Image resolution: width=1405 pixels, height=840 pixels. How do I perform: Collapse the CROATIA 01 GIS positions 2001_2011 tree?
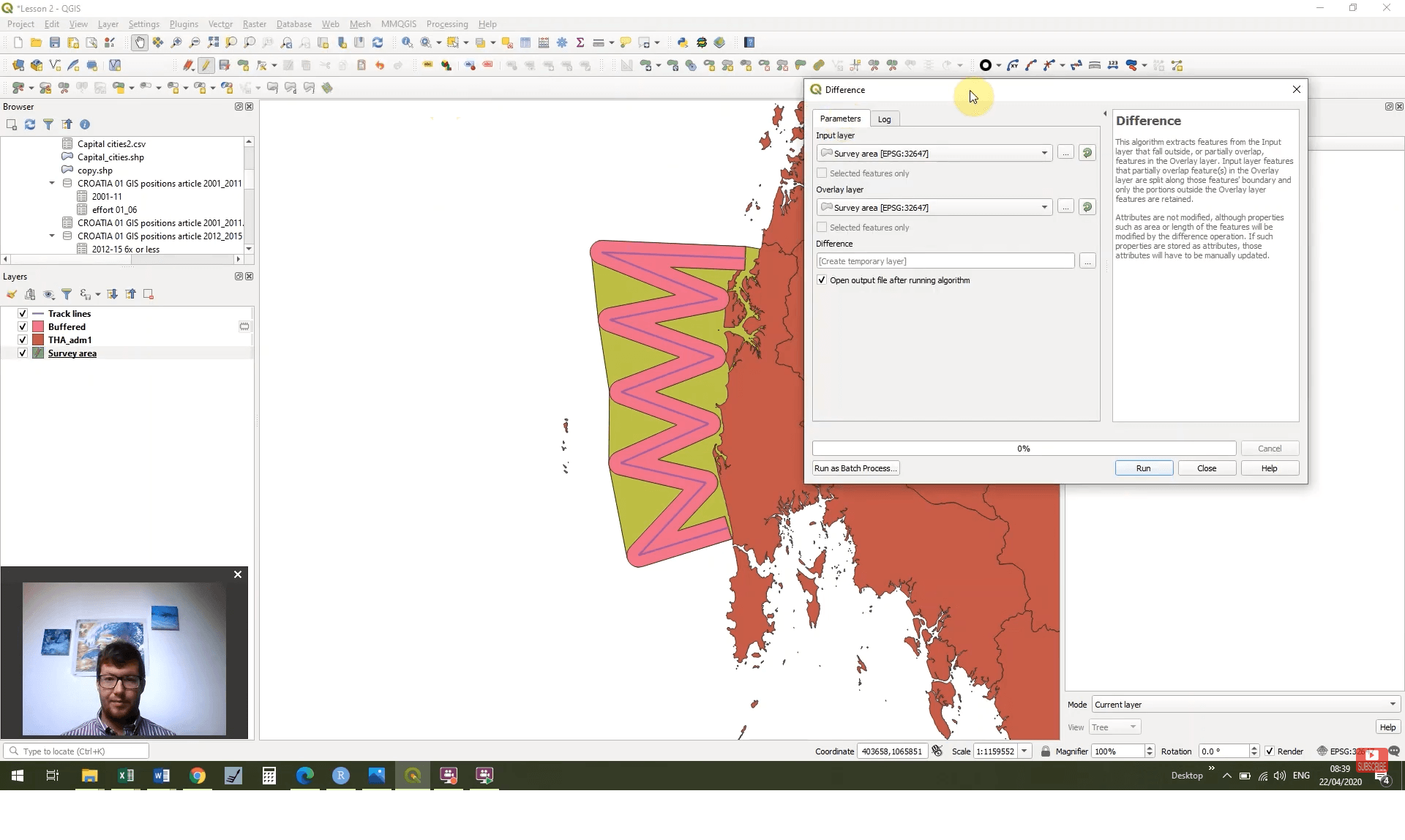[x=51, y=183]
